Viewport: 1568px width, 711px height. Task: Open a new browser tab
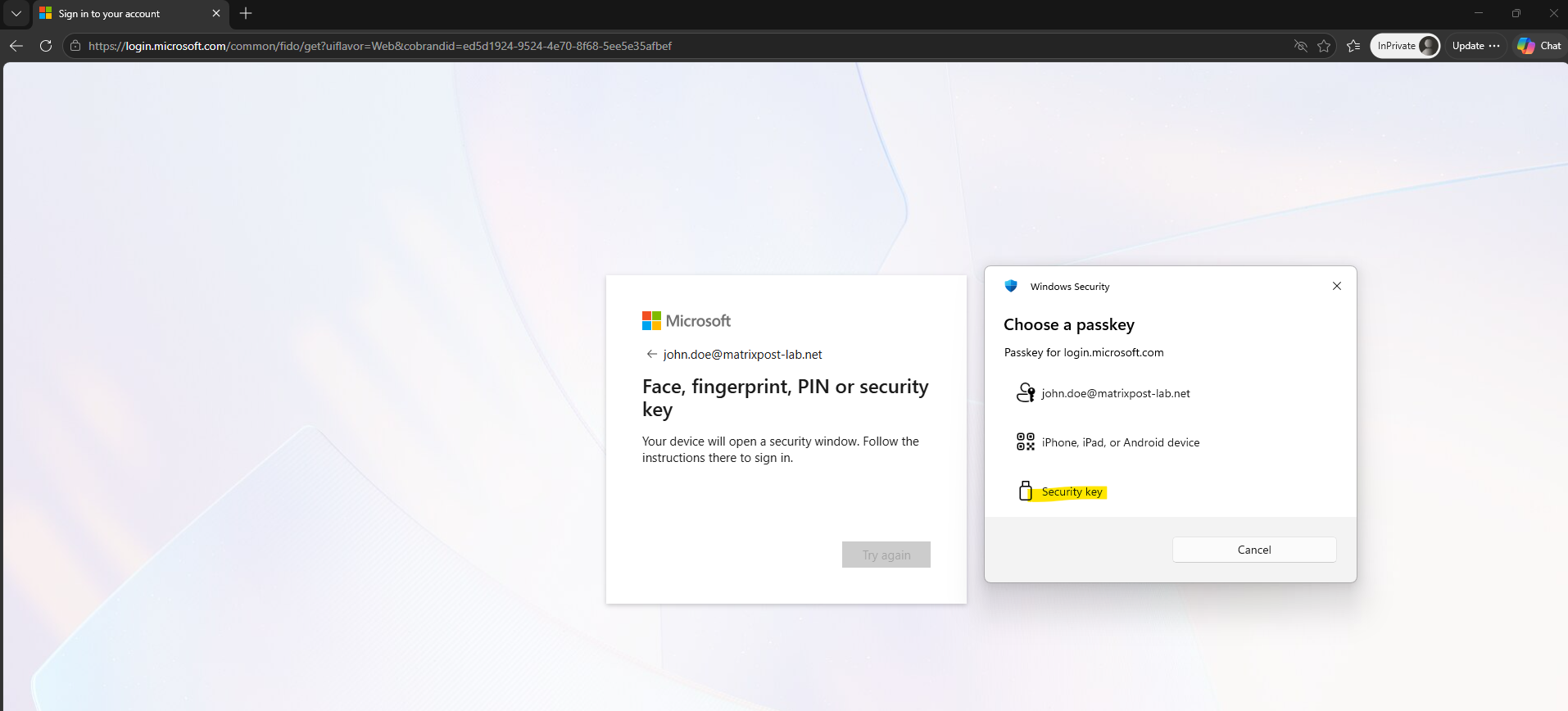point(246,13)
